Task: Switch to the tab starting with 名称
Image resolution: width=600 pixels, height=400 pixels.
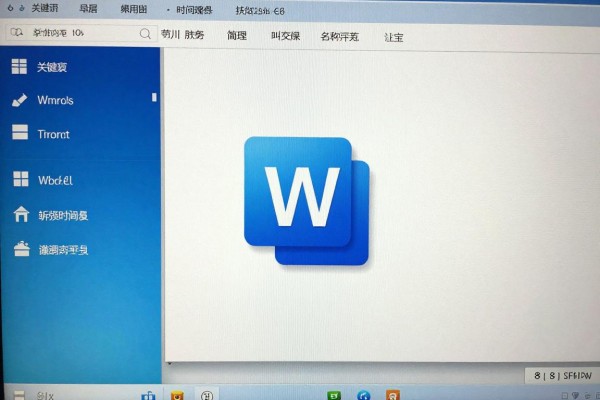Action: pos(339,36)
